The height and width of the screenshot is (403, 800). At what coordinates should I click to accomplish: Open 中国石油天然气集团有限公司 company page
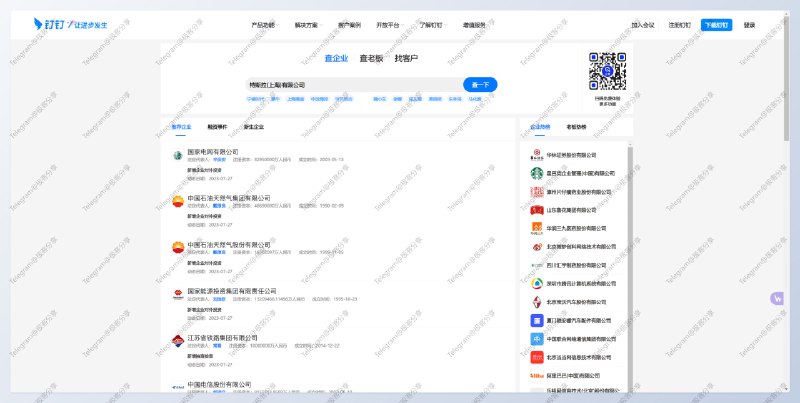(229, 198)
